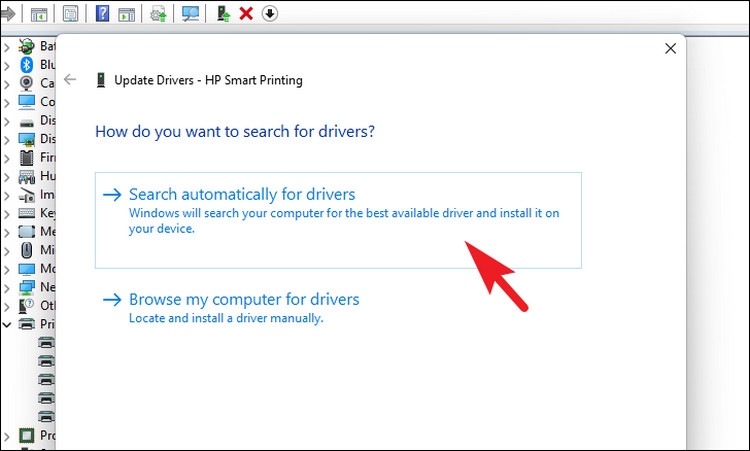Select the Batteries category icon
Screen dimensions: 750x451
[27, 46]
